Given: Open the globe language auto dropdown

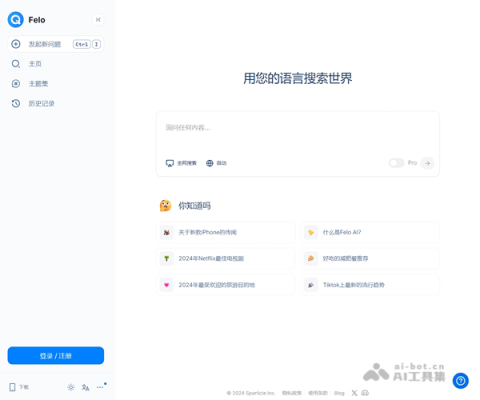Looking at the screenshot, I should click(x=216, y=163).
